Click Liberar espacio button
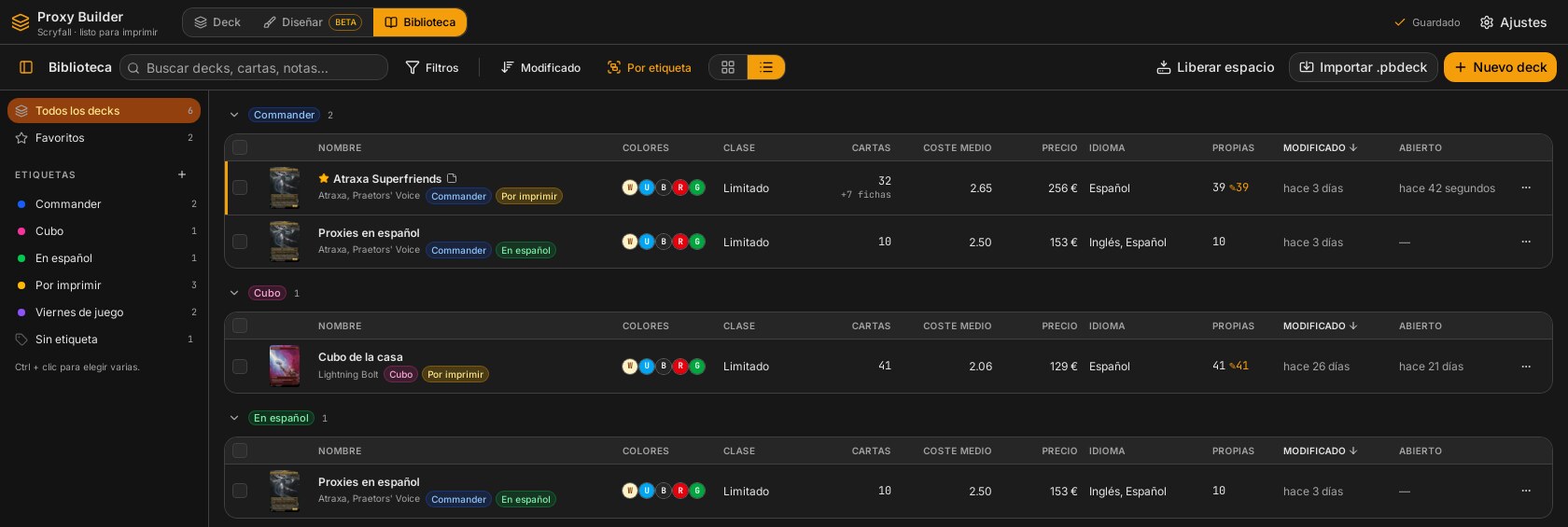 [1215, 67]
